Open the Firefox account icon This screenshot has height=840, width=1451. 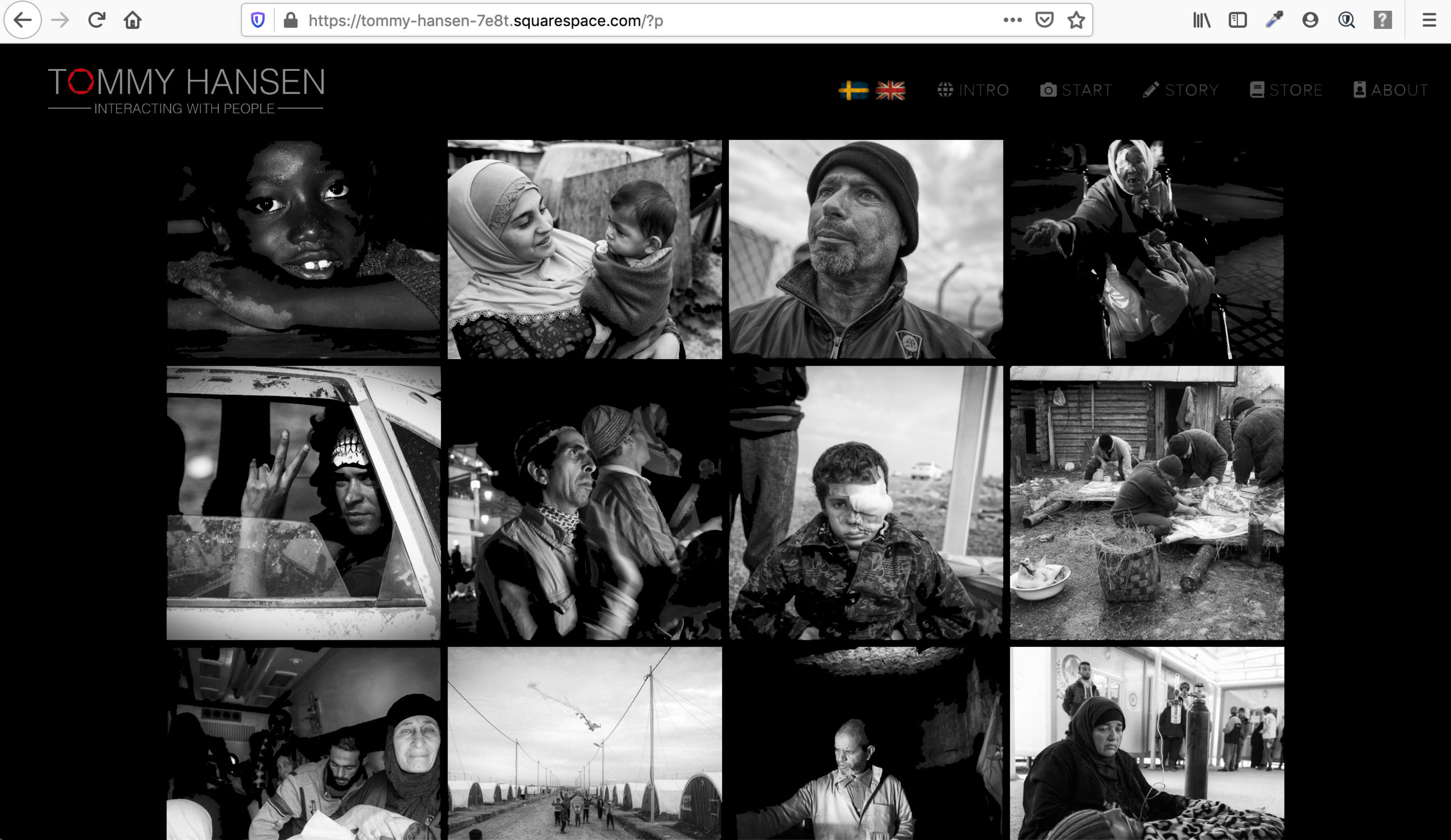tap(1310, 20)
